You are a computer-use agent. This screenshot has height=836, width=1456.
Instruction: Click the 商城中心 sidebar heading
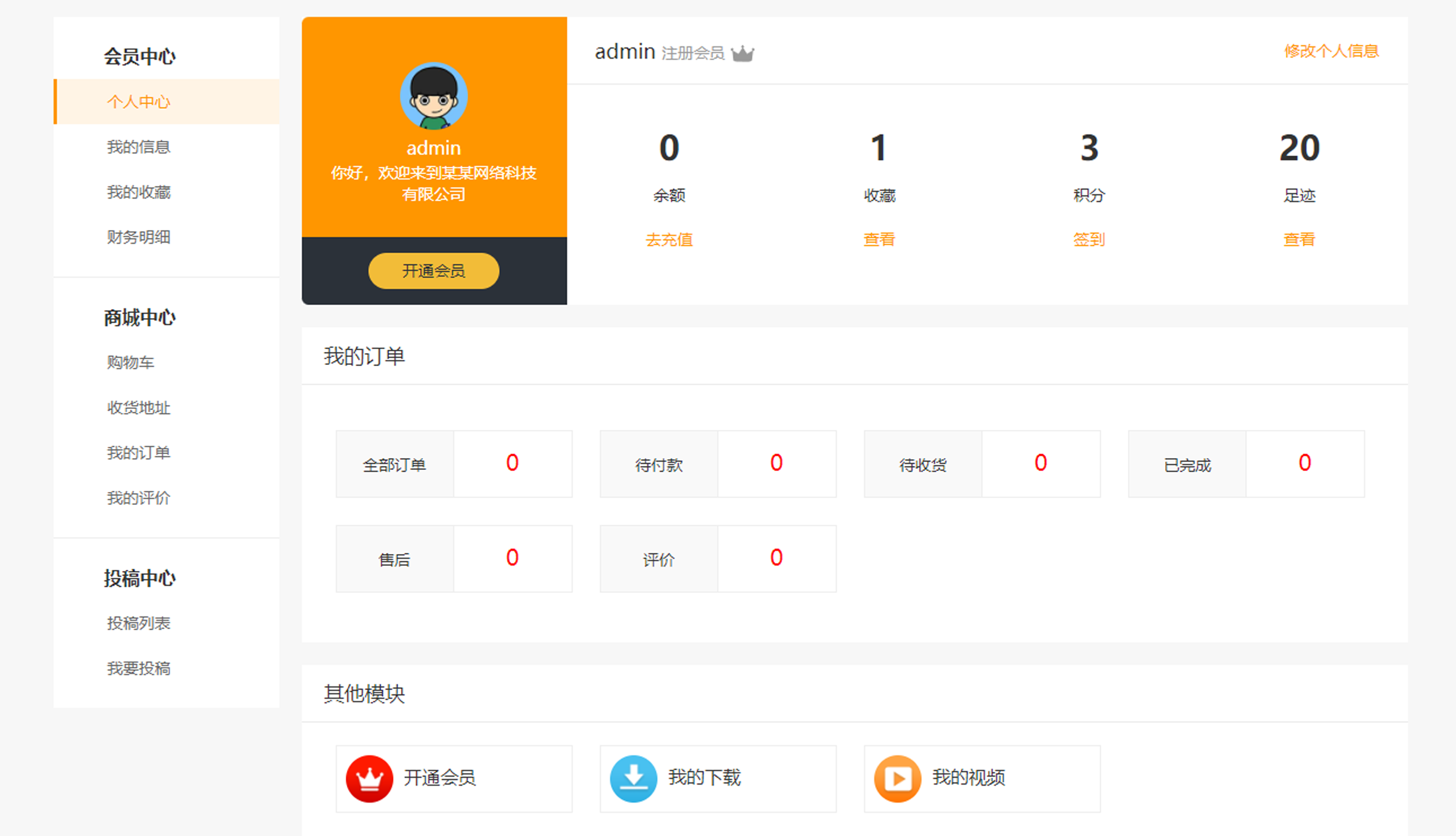coord(139,318)
